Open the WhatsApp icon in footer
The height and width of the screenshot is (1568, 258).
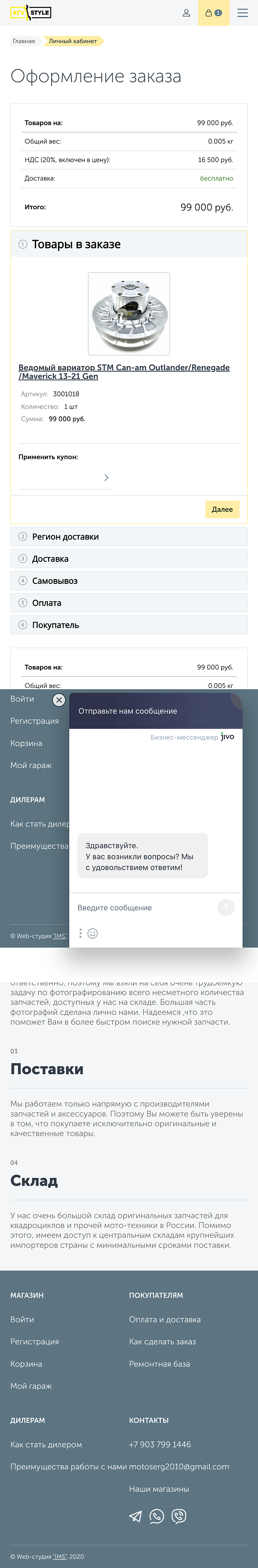[157, 1516]
